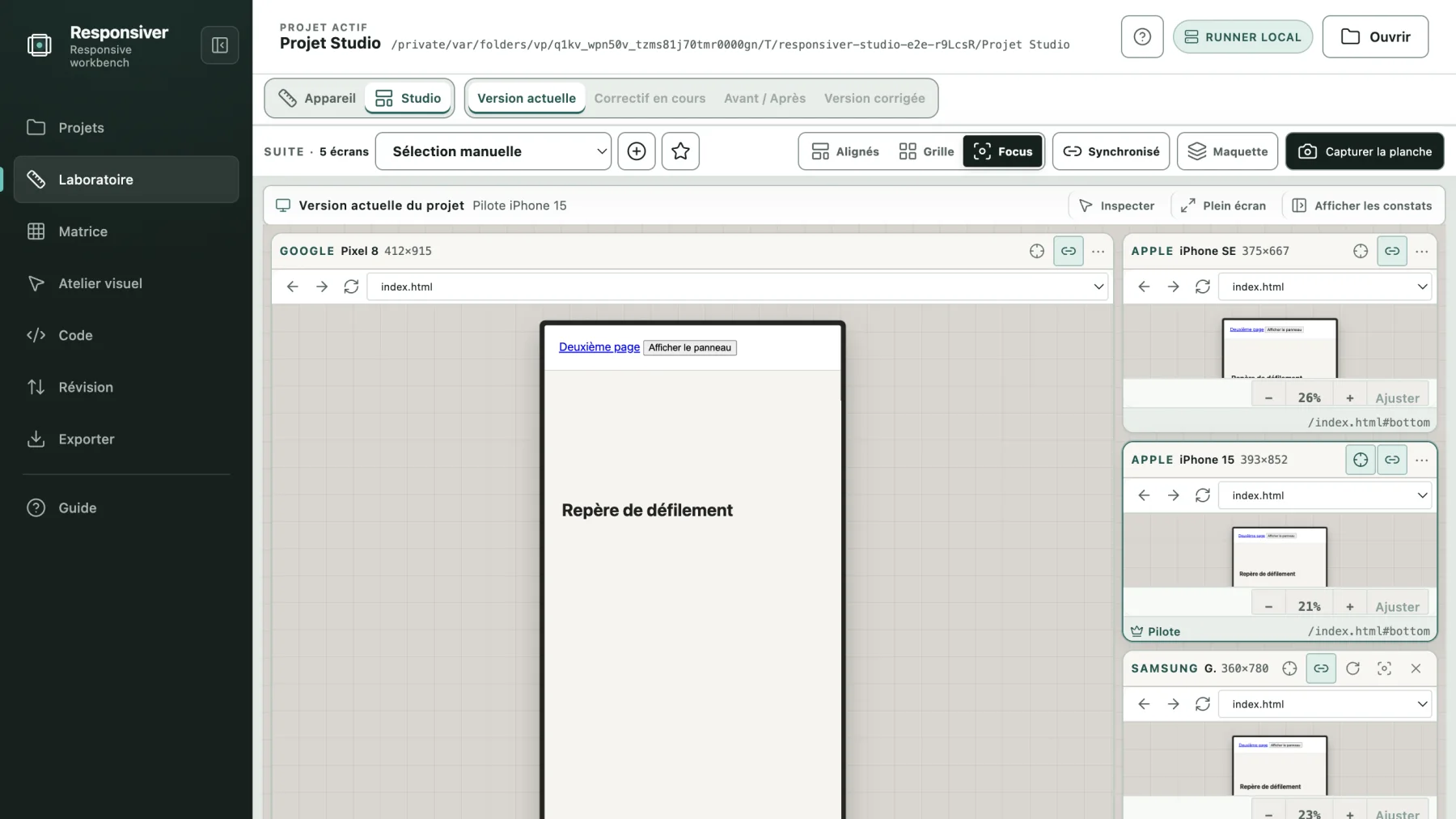1456x819 pixels.
Task: Expand the Apple iPhone SE index.html page dropdown
Action: pos(1325,286)
